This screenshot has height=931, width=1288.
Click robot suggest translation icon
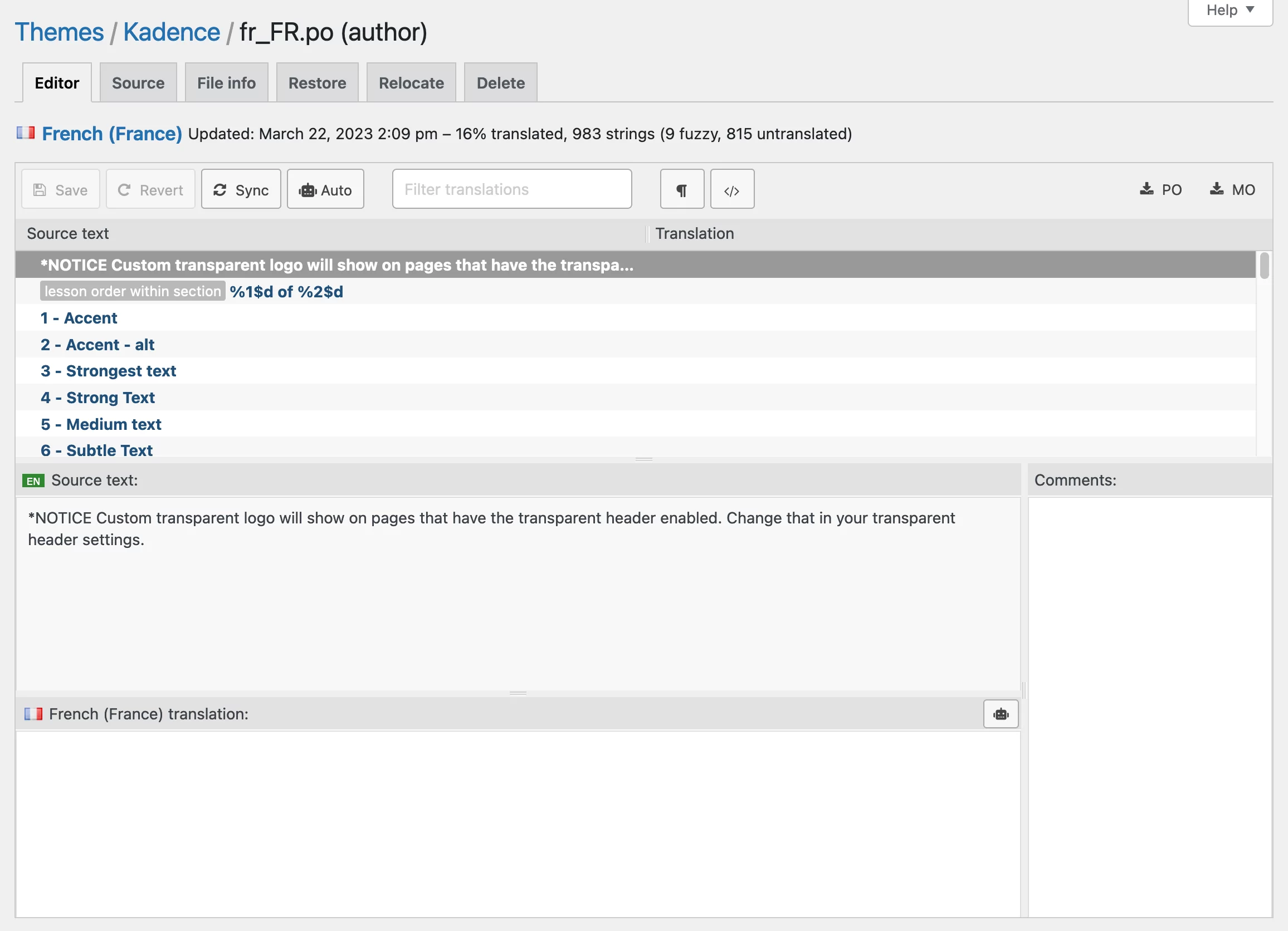pyautogui.click(x=1000, y=714)
